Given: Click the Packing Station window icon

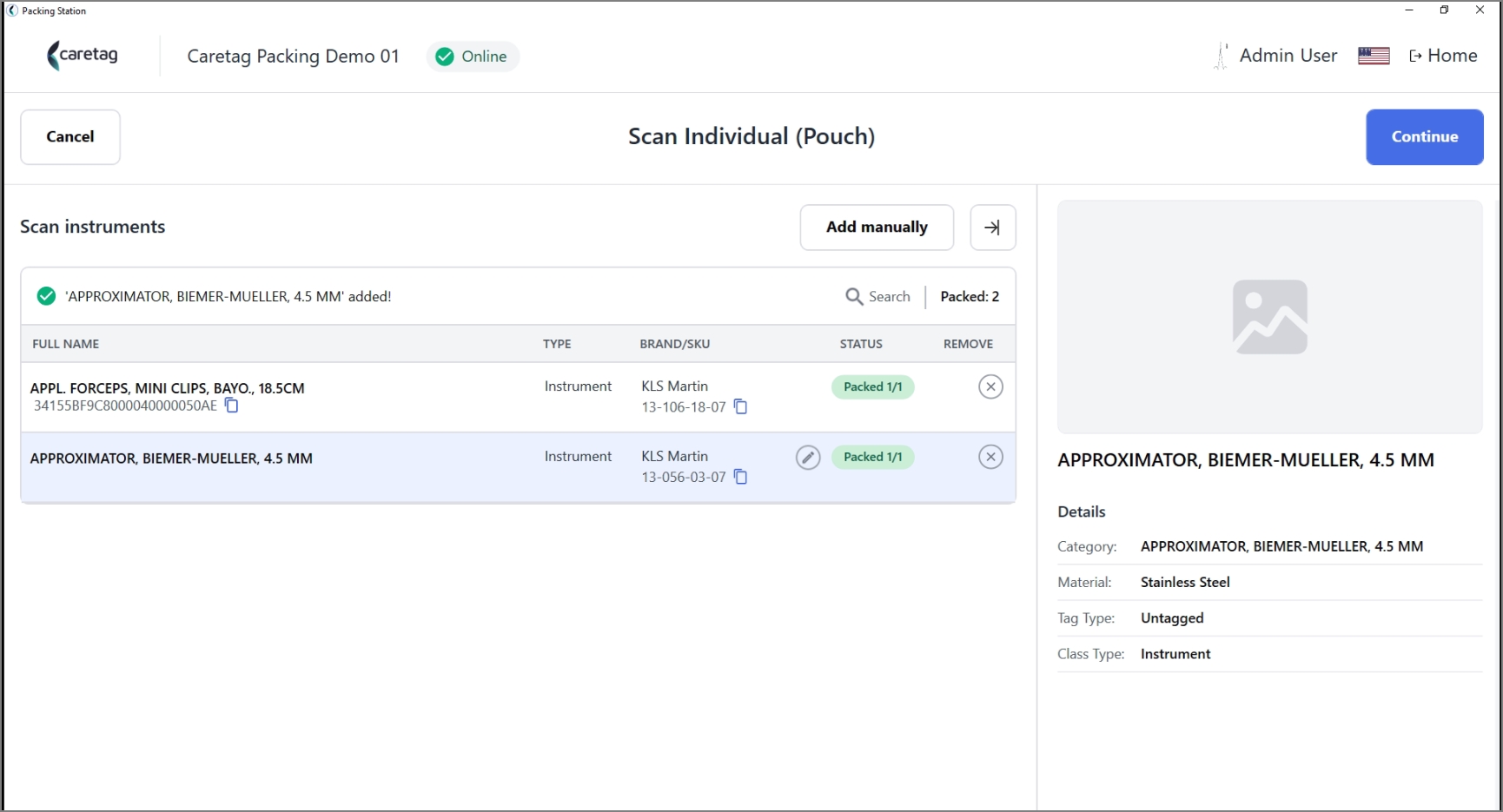Looking at the screenshot, I should 12,10.
